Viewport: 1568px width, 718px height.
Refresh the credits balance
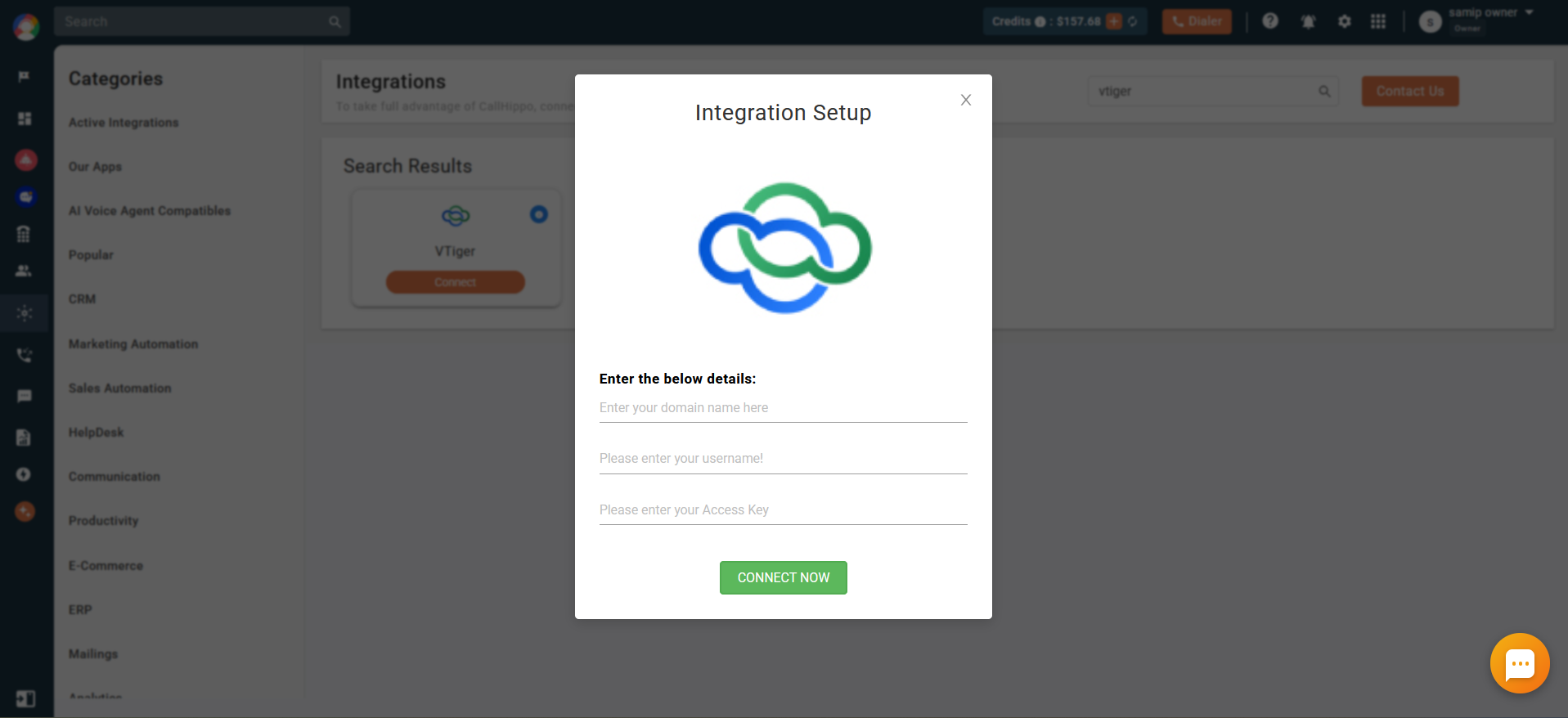1133,21
